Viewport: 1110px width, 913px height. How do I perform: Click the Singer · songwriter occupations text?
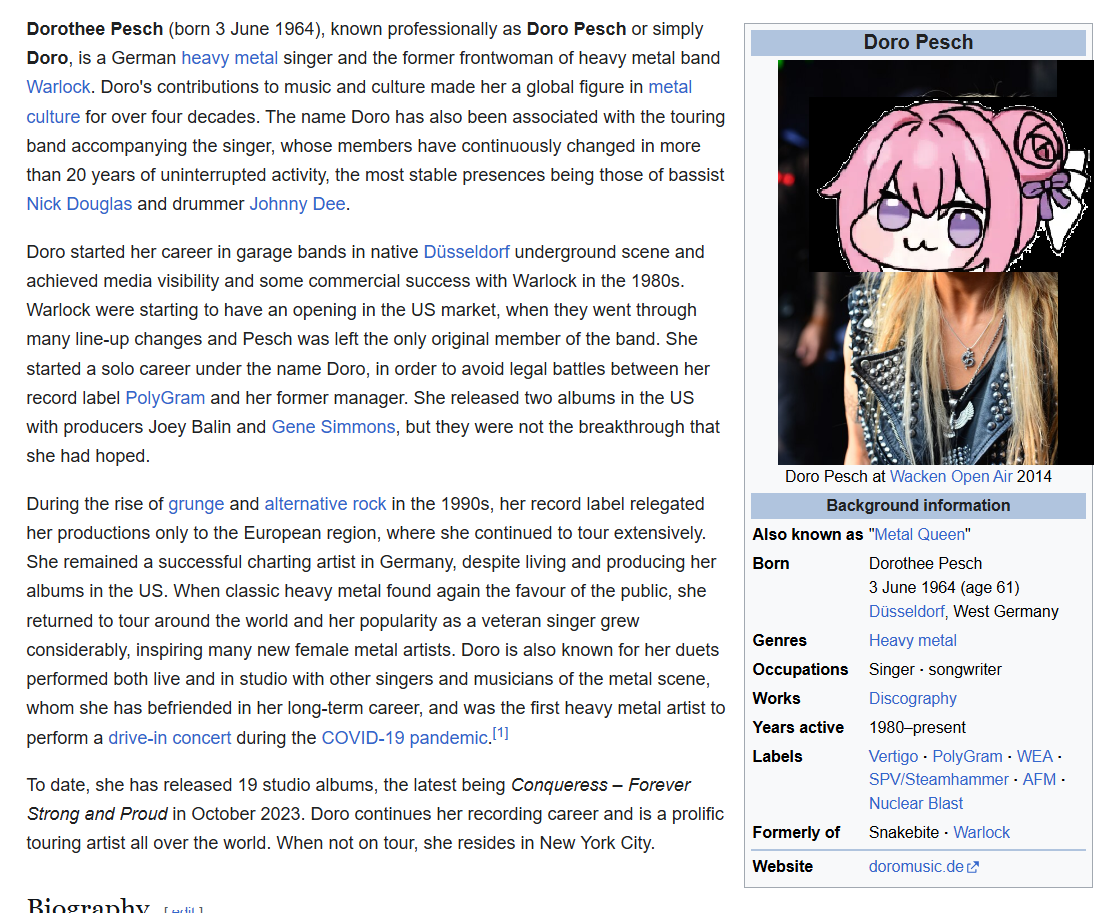(x=935, y=670)
